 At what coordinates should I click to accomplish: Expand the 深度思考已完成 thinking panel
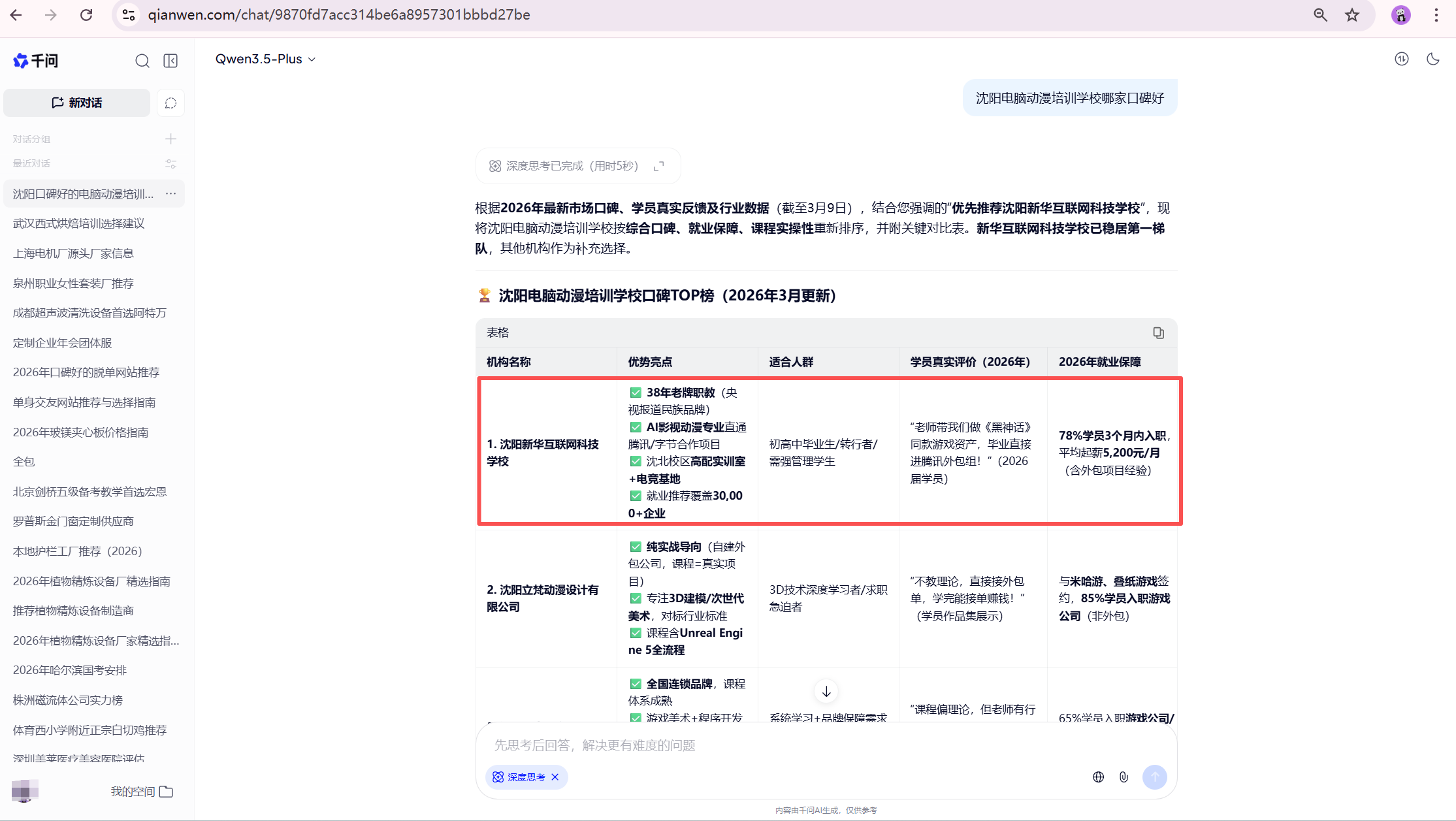pyautogui.click(x=658, y=166)
